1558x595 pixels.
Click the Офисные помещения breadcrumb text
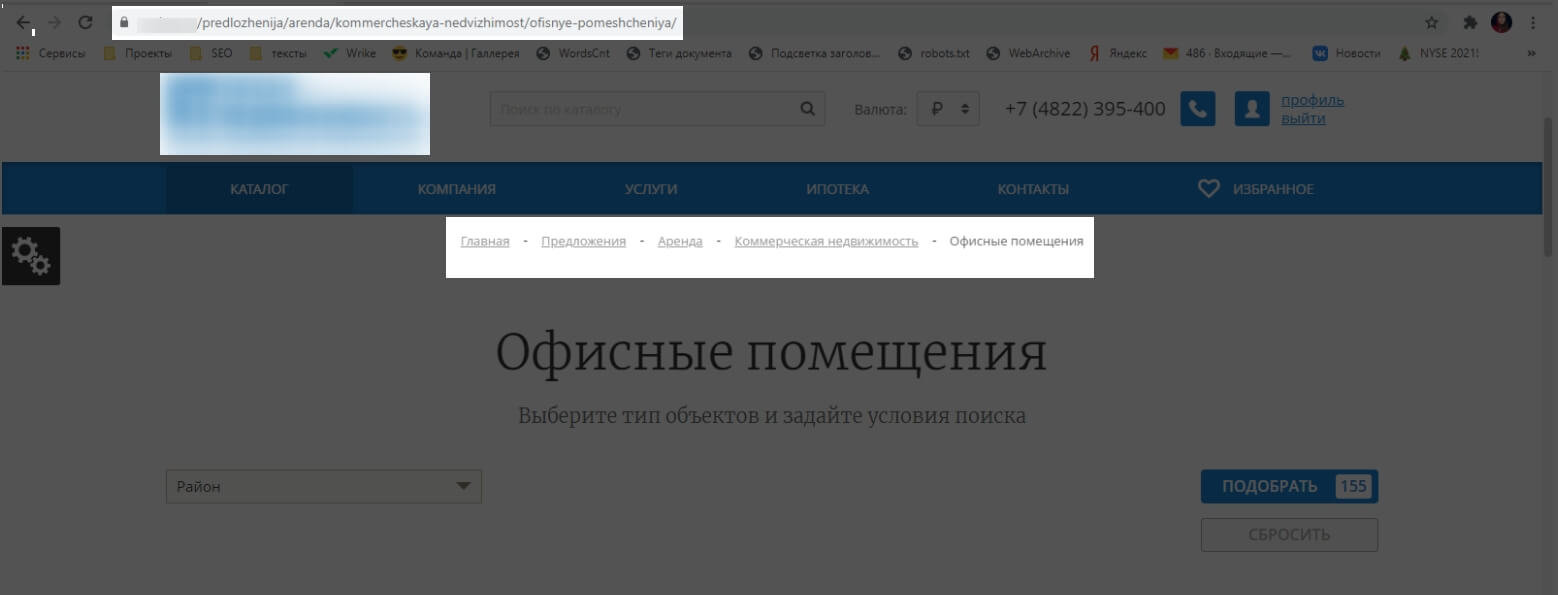[x=1016, y=241]
